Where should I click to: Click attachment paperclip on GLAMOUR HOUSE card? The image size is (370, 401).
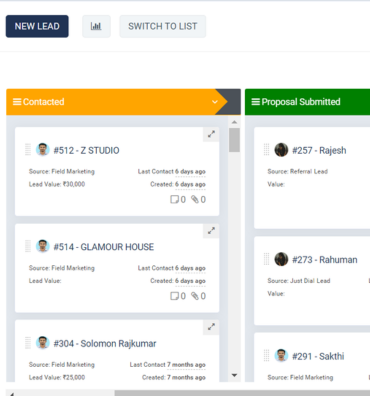coord(195,296)
